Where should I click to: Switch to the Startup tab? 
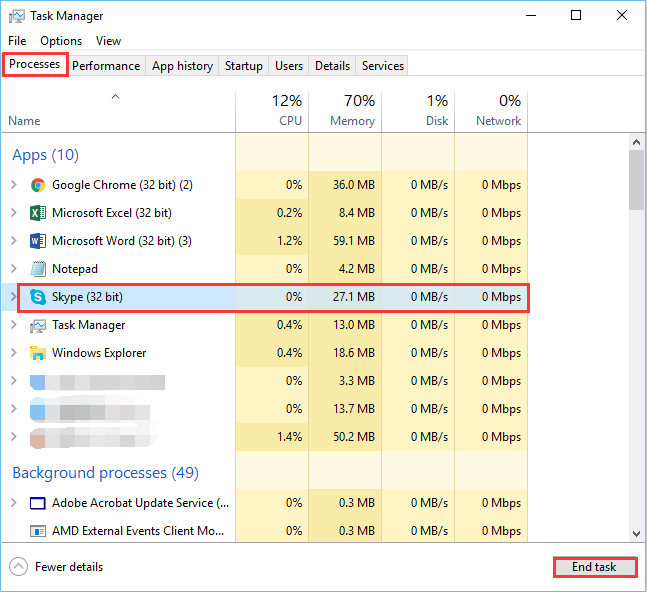(x=243, y=66)
